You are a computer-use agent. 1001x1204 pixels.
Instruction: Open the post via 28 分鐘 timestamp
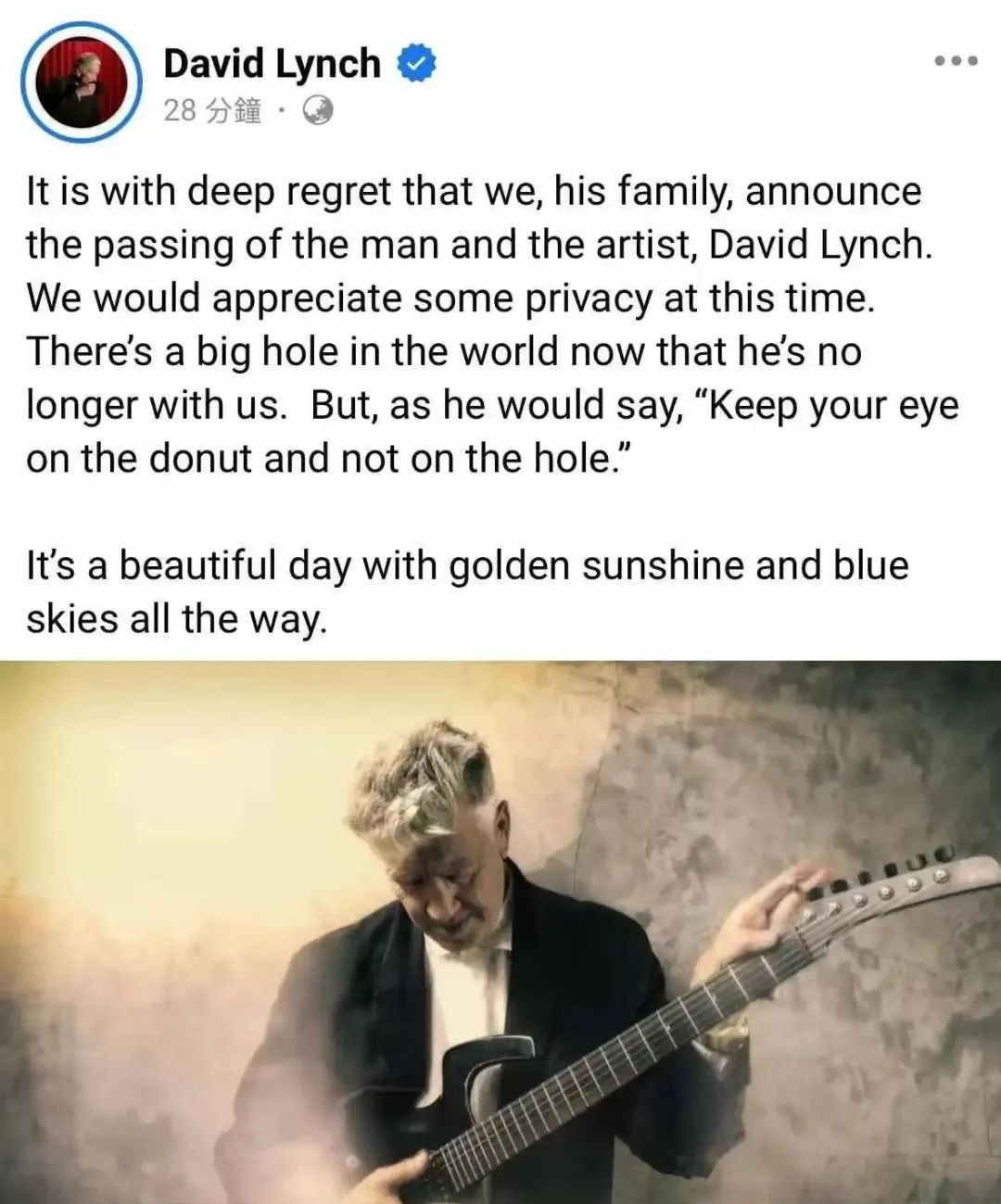[x=211, y=112]
